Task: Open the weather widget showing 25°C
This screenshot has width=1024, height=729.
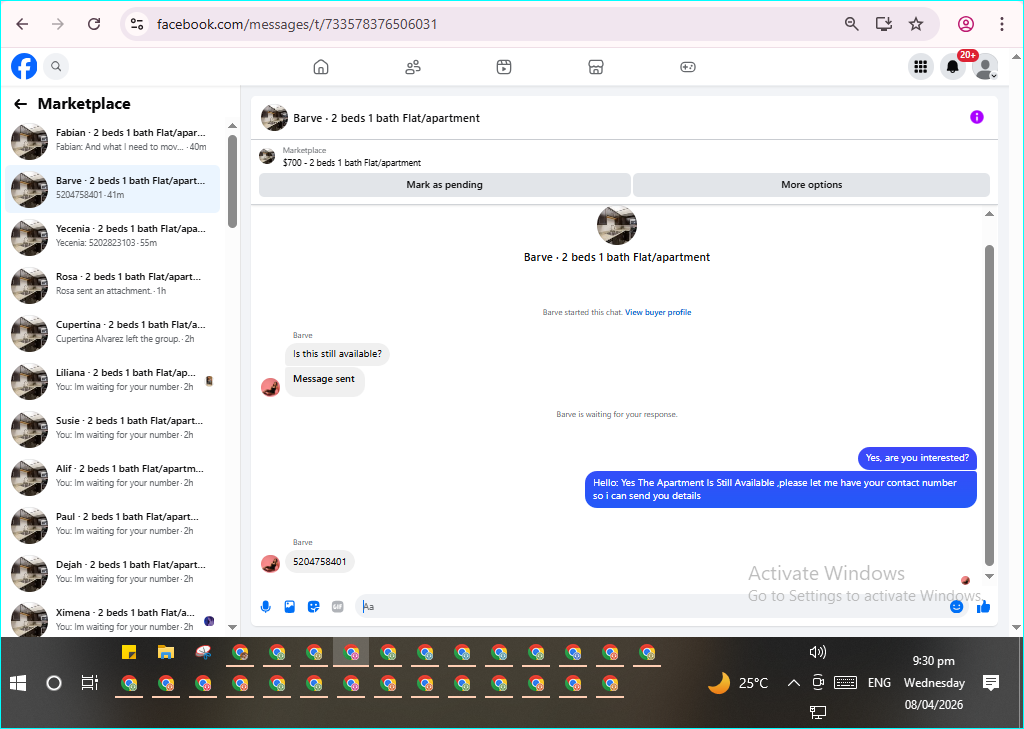Action: click(739, 683)
